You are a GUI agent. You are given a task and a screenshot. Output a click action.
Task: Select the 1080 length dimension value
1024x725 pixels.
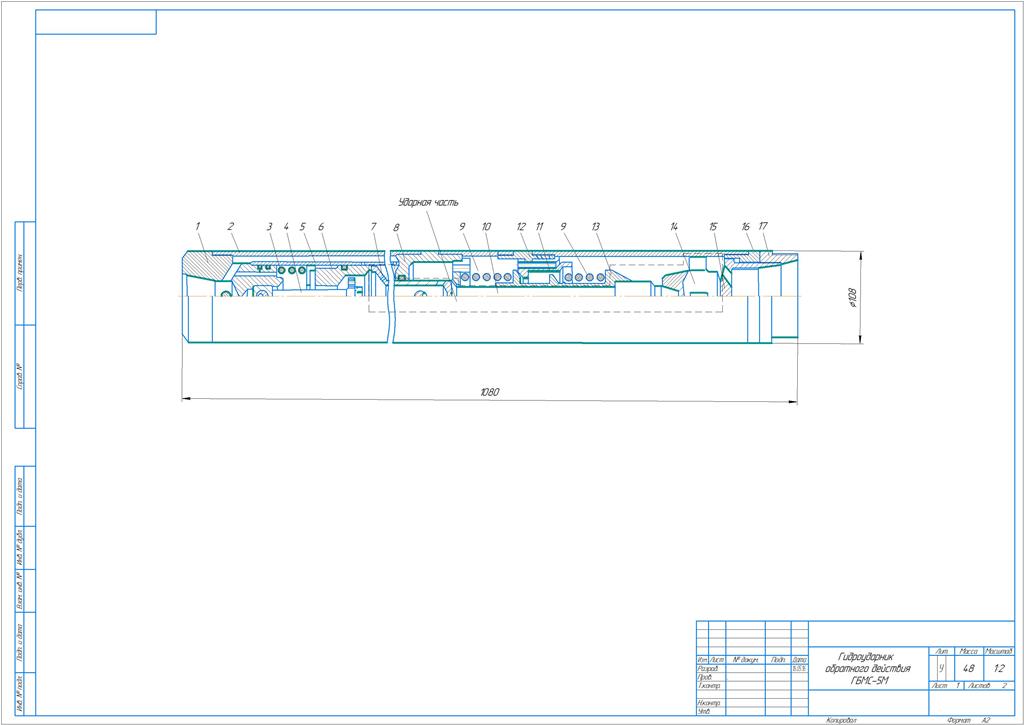pyautogui.click(x=490, y=392)
